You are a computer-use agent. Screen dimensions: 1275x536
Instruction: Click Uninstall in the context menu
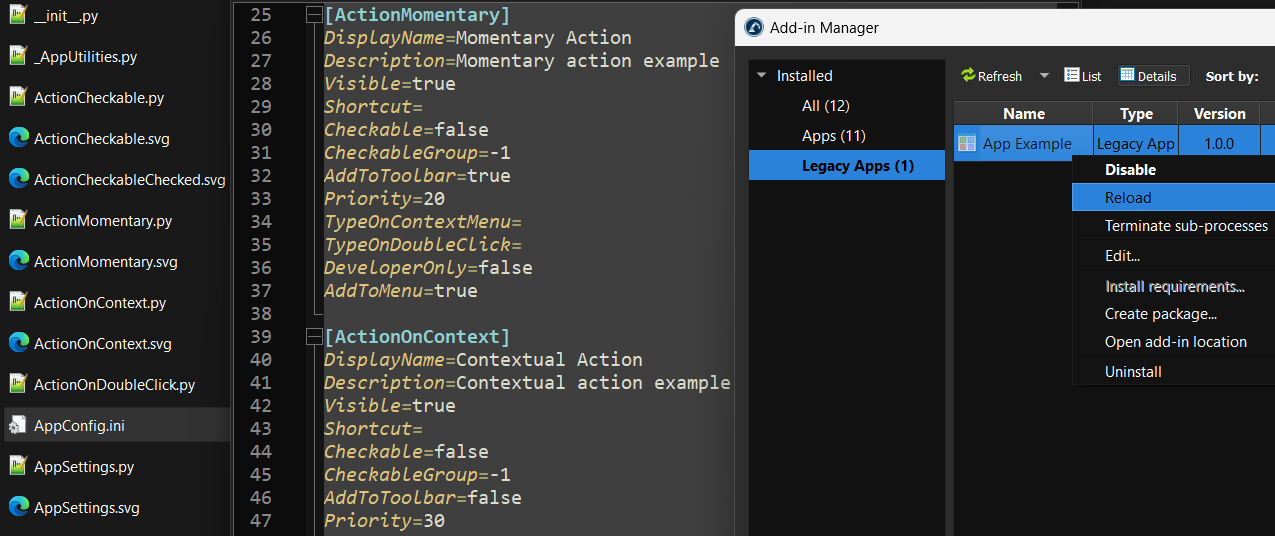click(x=1133, y=372)
